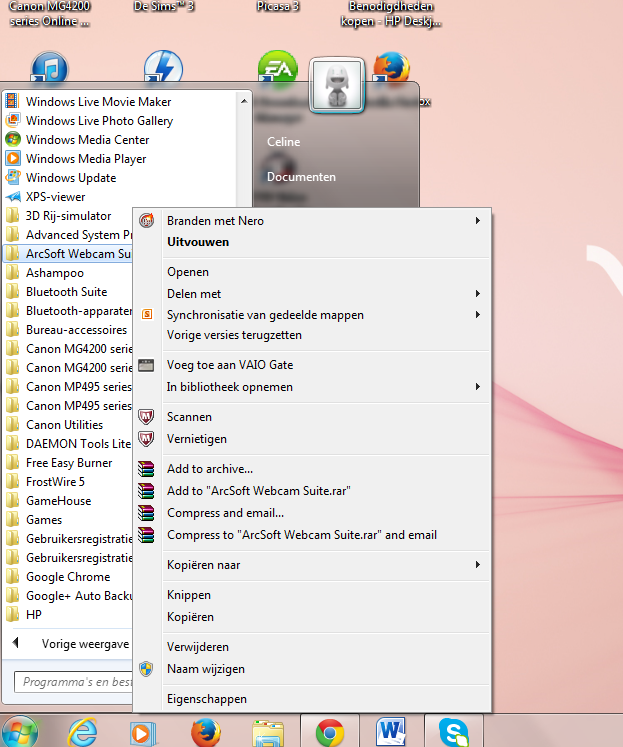Choose Naam wijzigen from context menu
The height and width of the screenshot is (747, 623).
click(205, 669)
